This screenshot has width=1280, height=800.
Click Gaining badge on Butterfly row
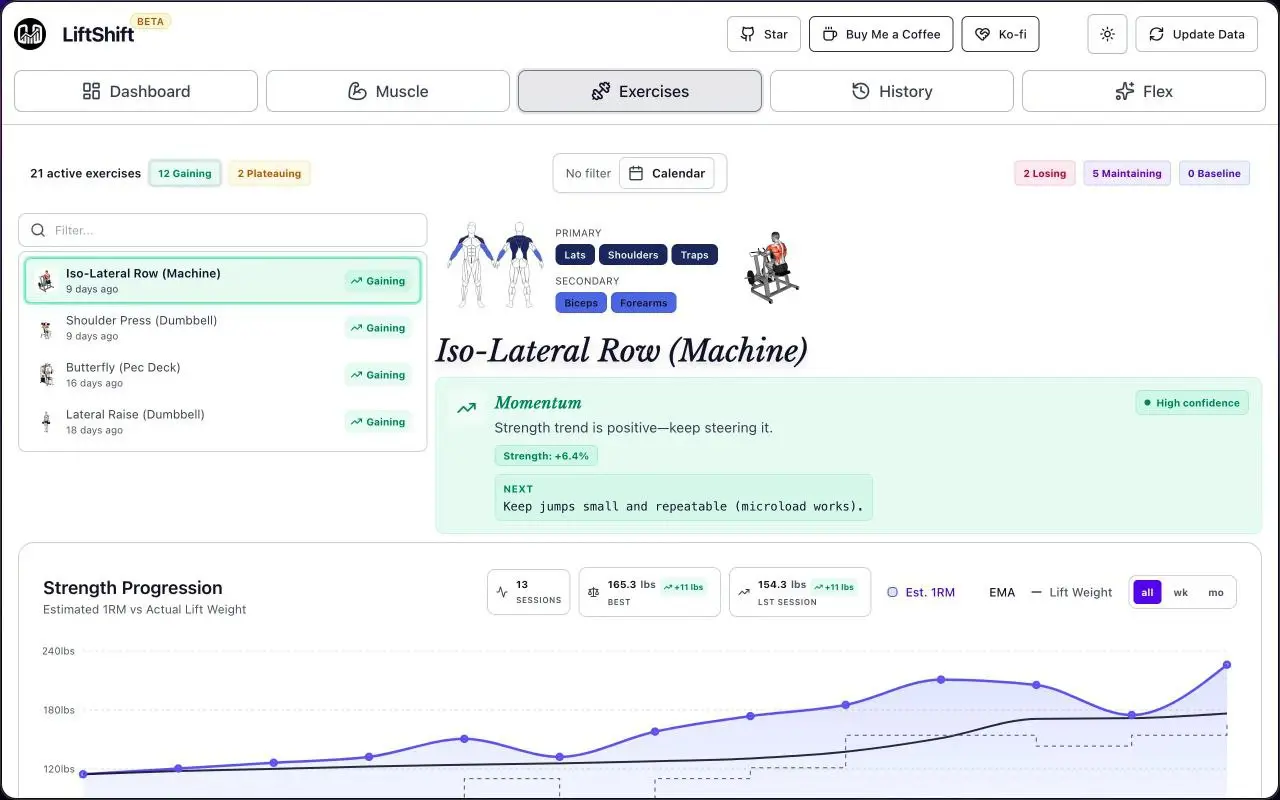click(x=378, y=375)
